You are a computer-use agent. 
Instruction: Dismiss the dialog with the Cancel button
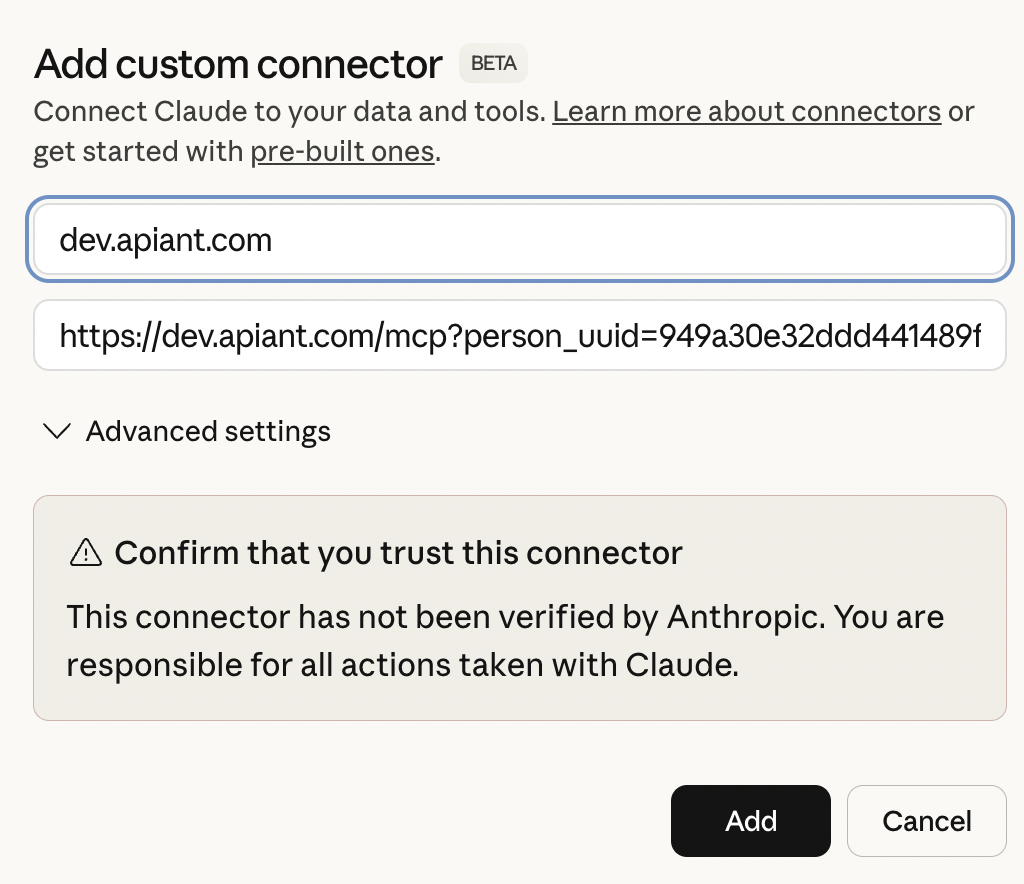(x=926, y=821)
